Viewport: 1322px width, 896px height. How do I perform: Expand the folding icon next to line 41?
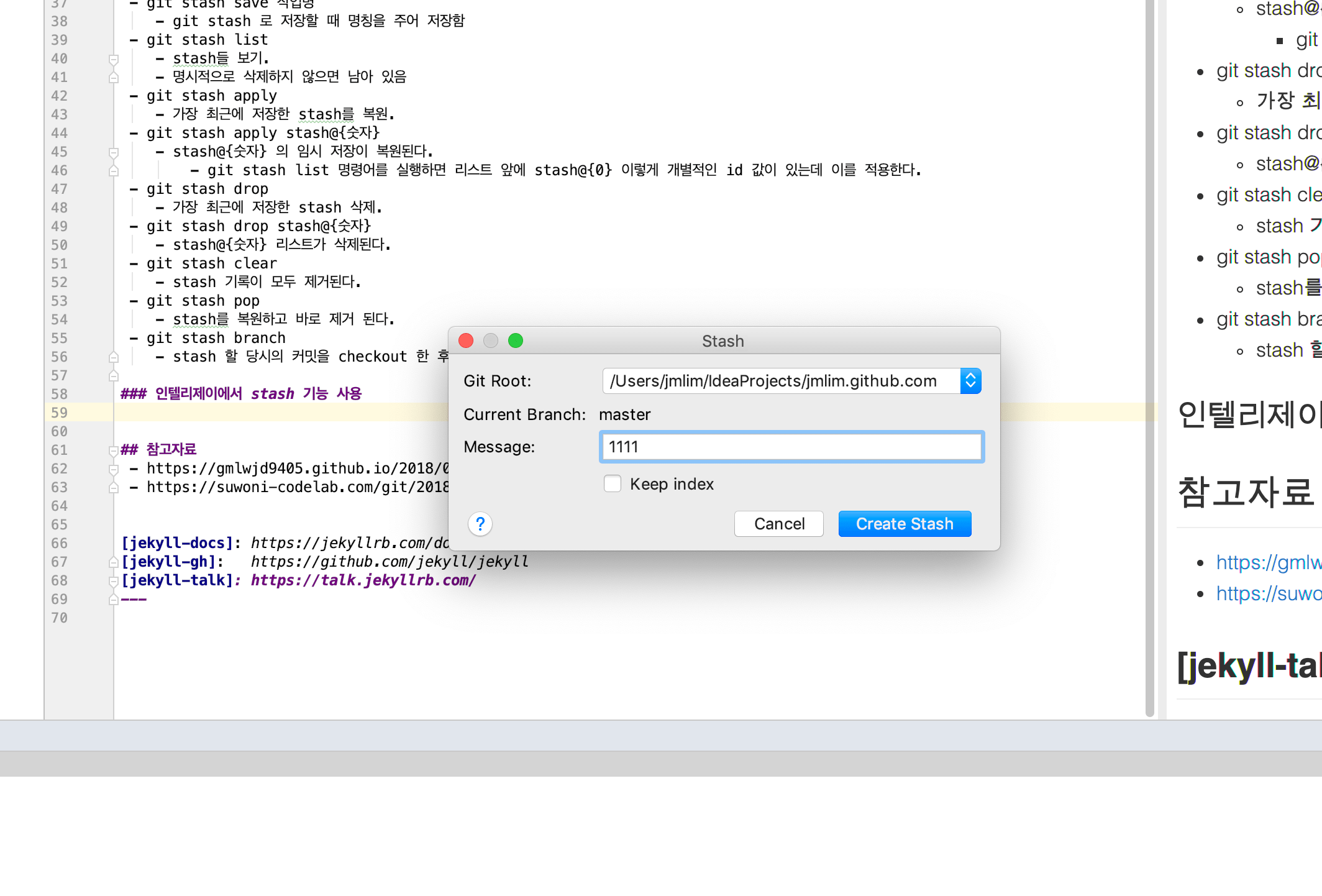(x=113, y=77)
